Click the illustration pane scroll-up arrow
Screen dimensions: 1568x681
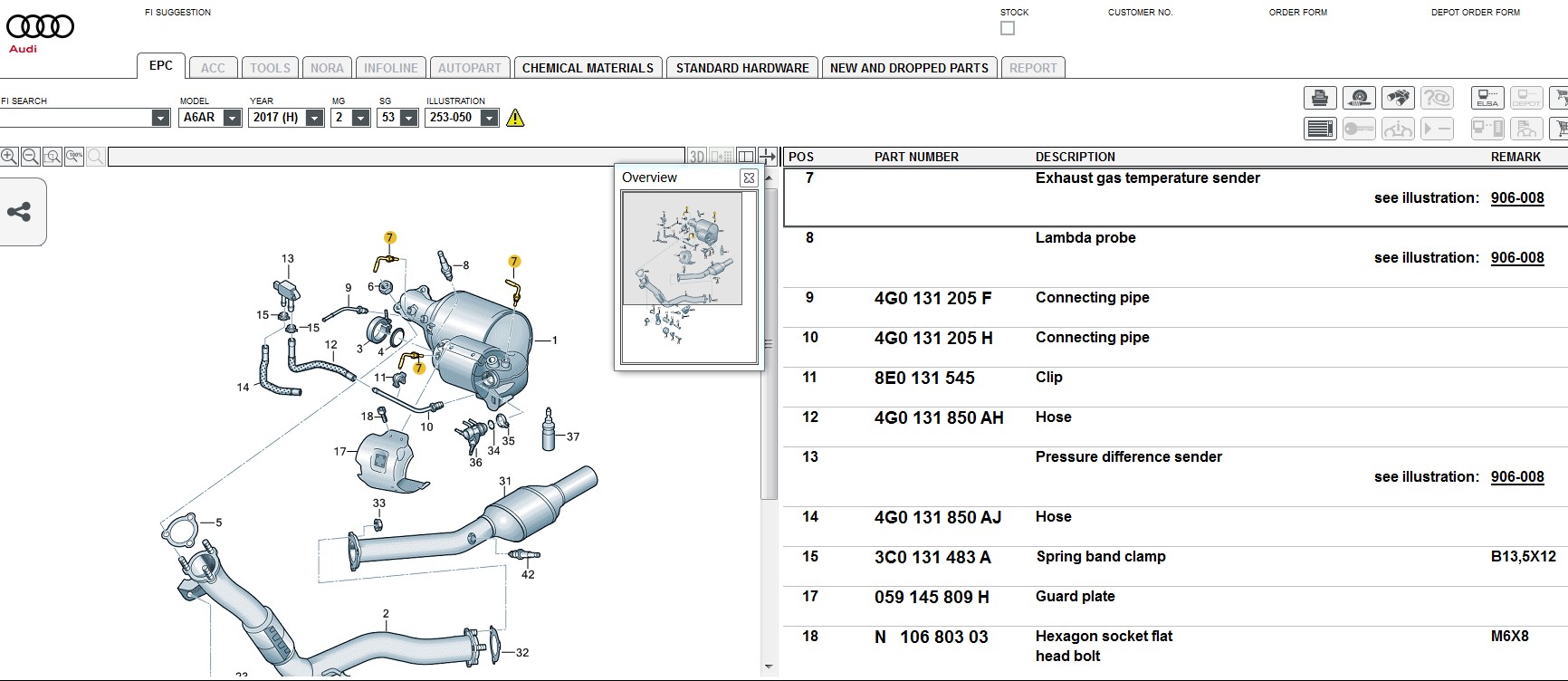(x=769, y=178)
